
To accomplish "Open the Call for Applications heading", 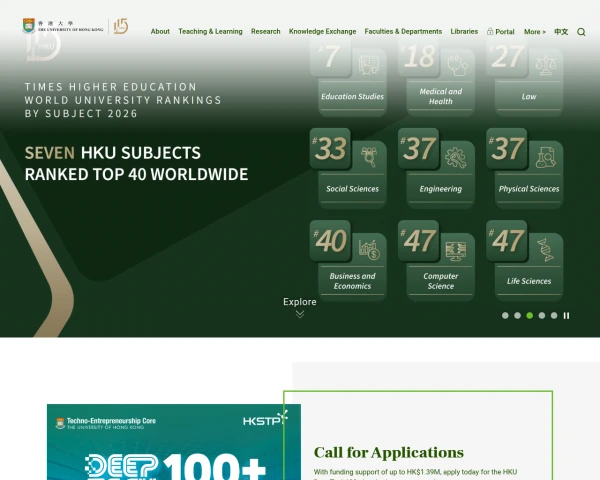I will [388, 452].
